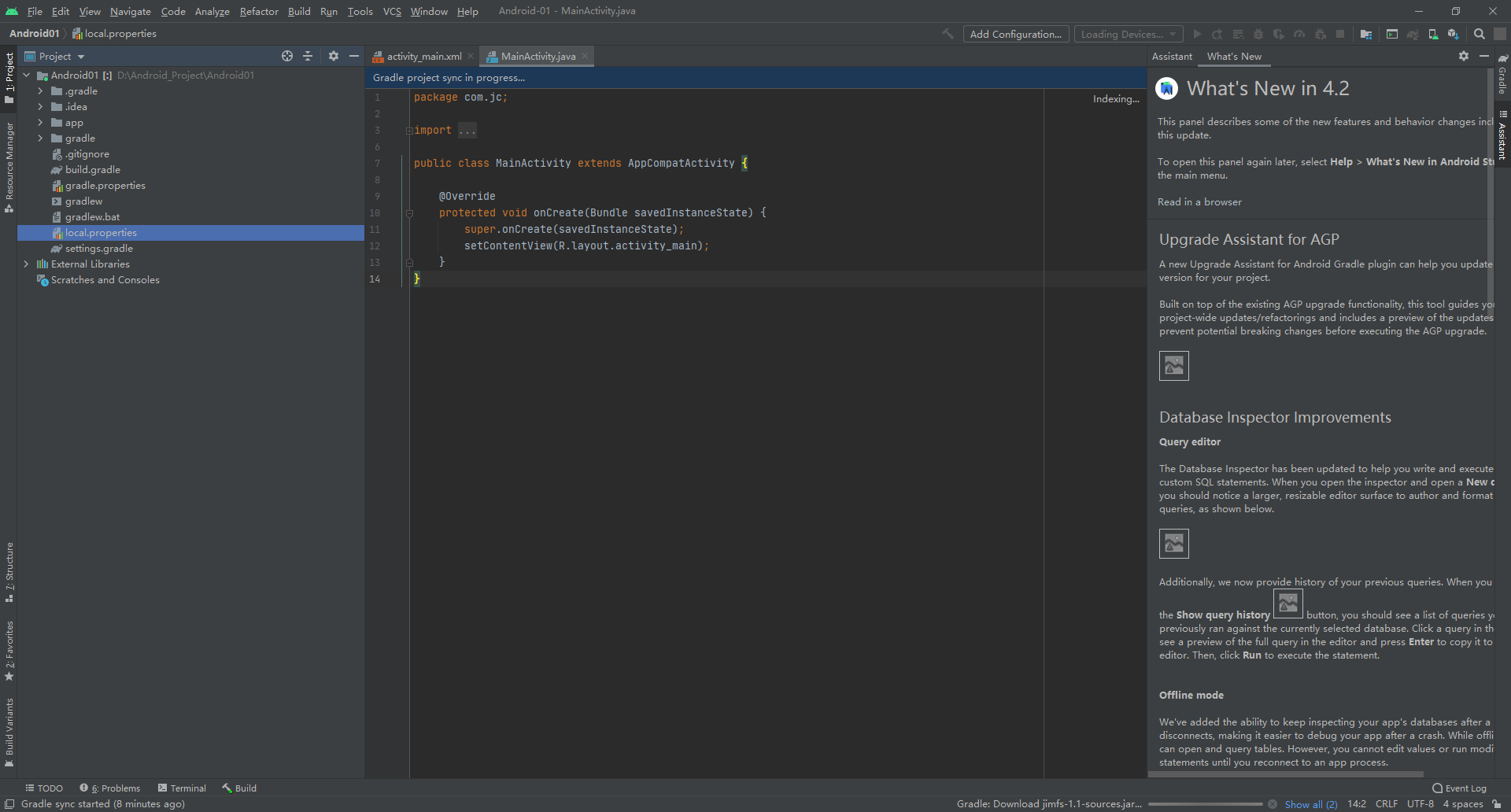Click the Attach Debugger to process icon
The width and height of the screenshot is (1511, 812).
pyautogui.click(x=1321, y=34)
